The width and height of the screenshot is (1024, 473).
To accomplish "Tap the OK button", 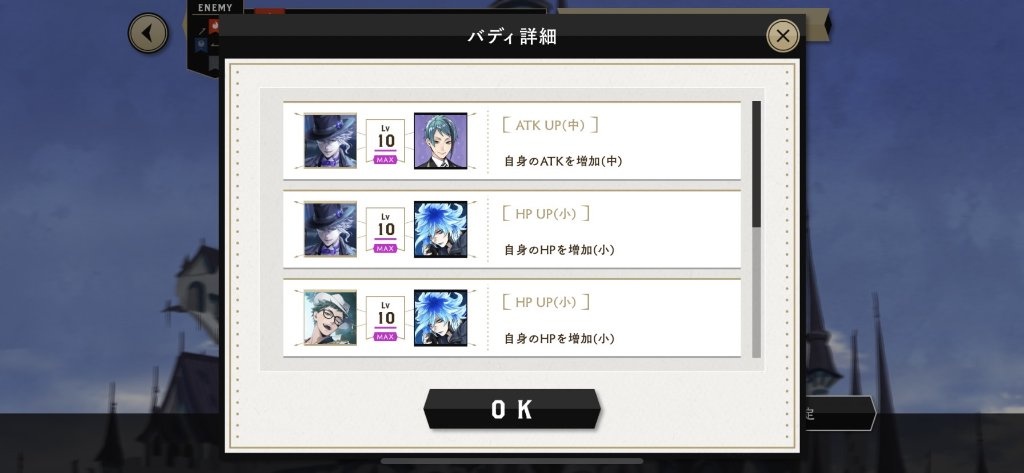I will (x=512, y=410).
